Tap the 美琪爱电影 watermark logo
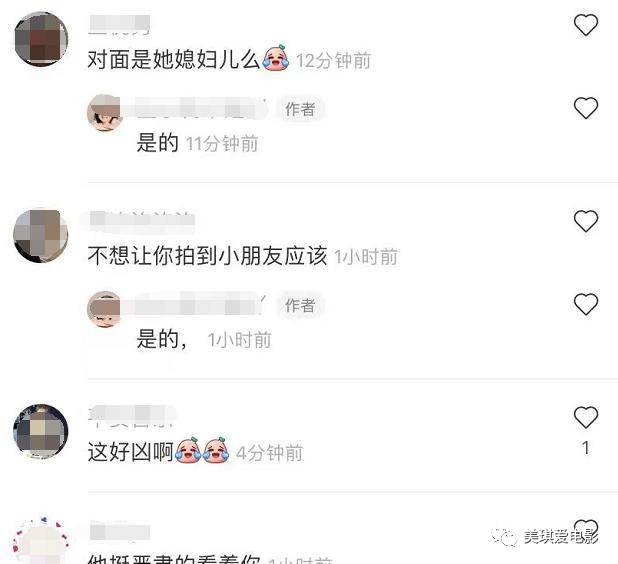618x564 pixels. [x=545, y=537]
